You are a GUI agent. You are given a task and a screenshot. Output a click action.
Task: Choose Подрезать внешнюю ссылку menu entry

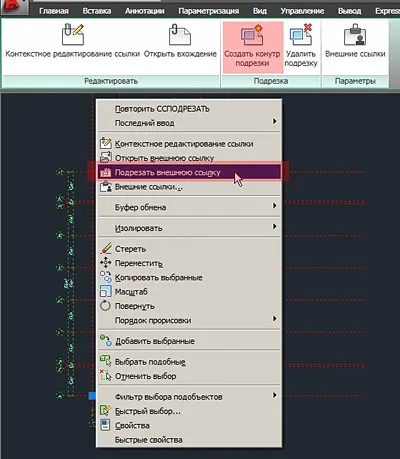[189, 172]
